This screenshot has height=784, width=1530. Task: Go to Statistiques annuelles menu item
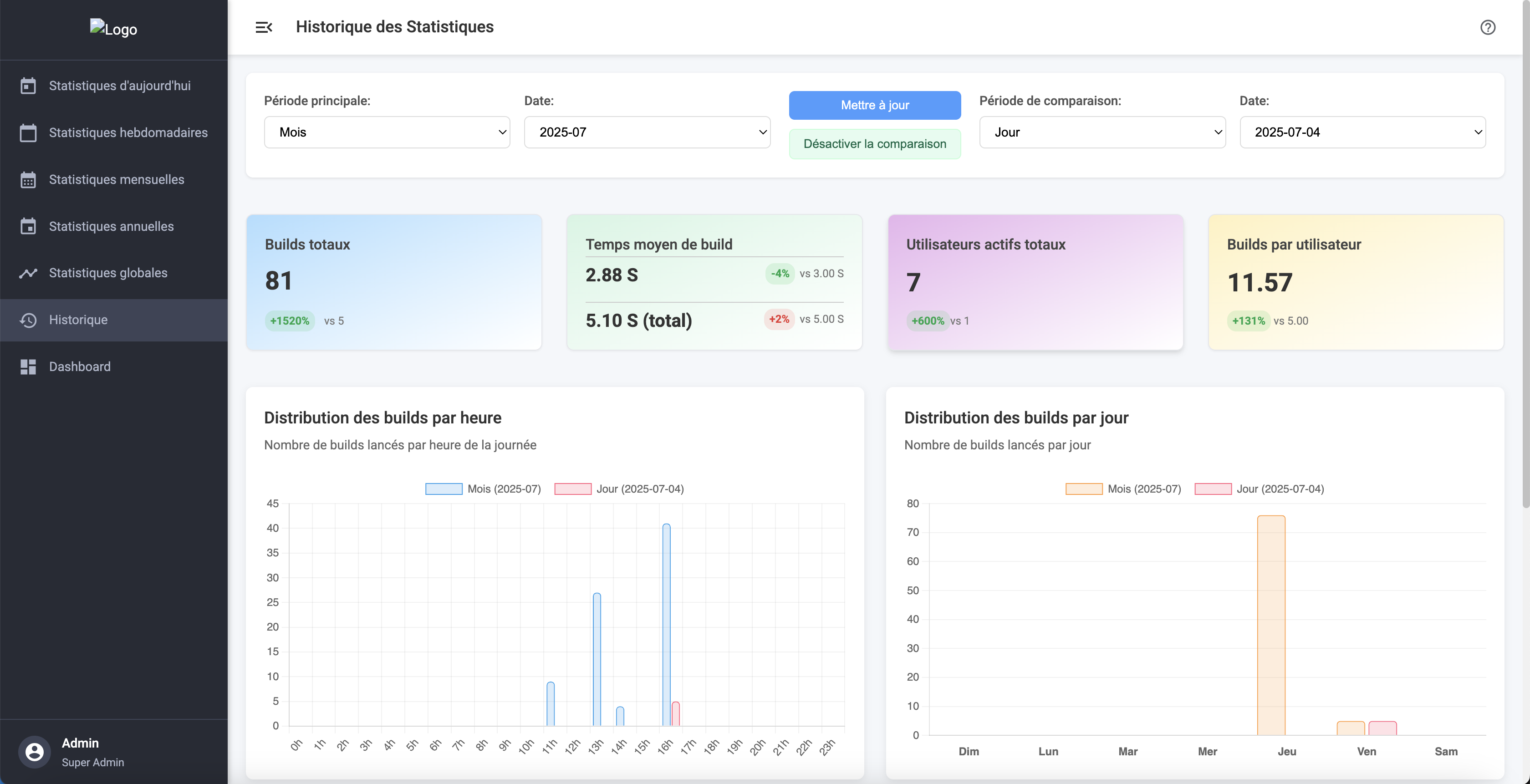pos(111,226)
